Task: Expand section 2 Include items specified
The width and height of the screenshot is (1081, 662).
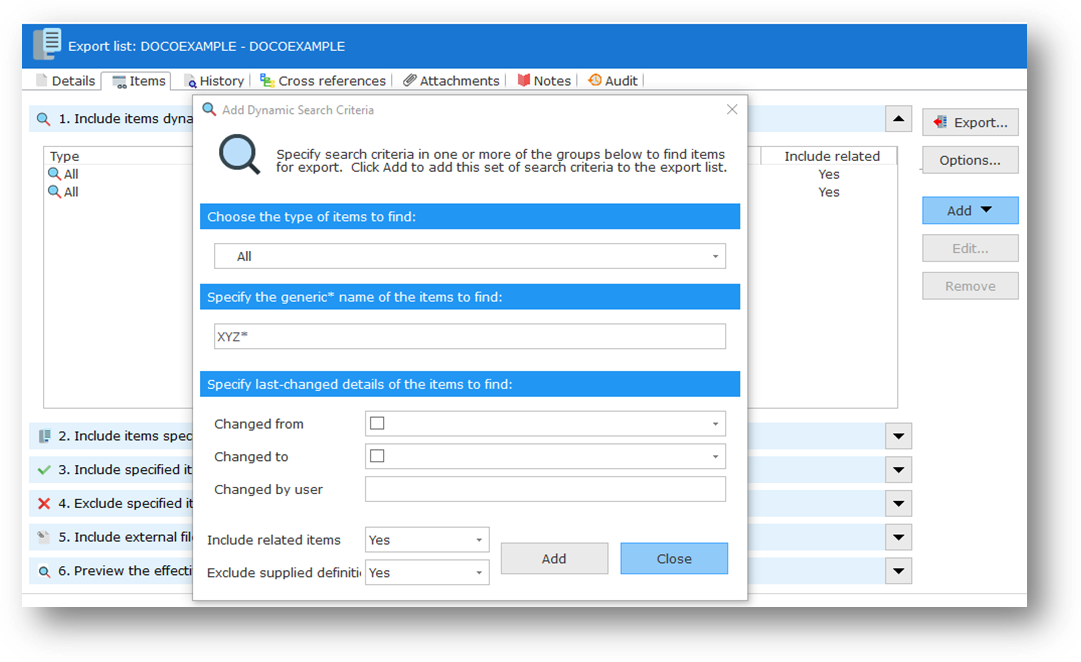Action: [x=898, y=436]
